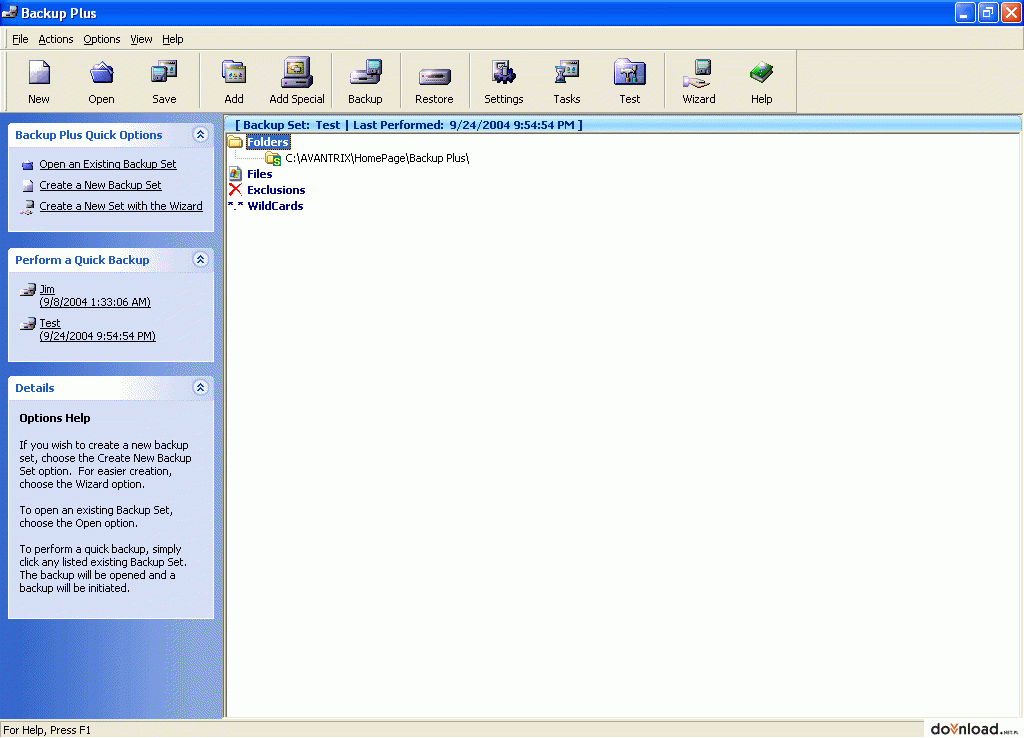The width and height of the screenshot is (1024, 738).
Task: Click the folder icon beside C:\AVANTRIX path
Action: pyautogui.click(x=273, y=158)
